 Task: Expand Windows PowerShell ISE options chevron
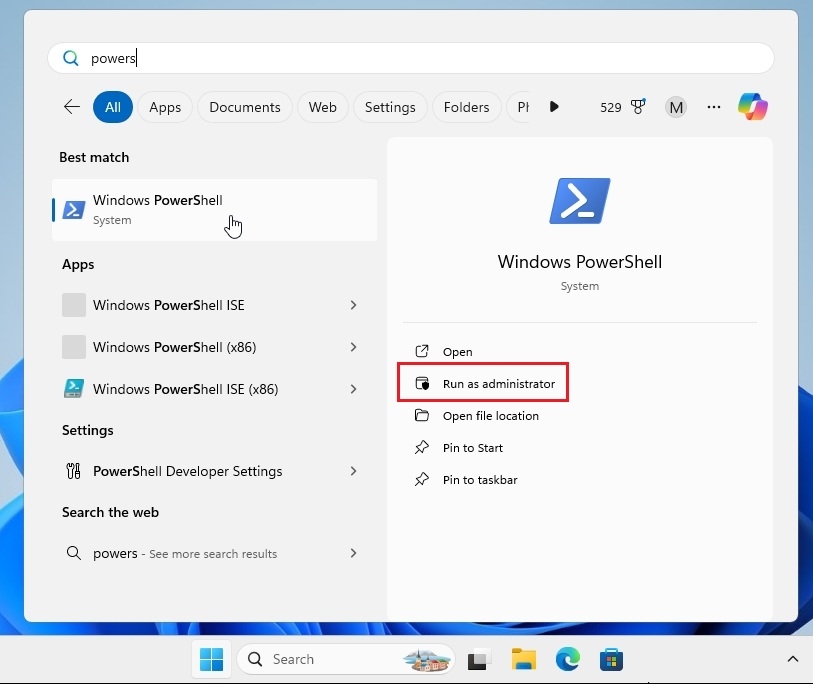click(x=353, y=305)
